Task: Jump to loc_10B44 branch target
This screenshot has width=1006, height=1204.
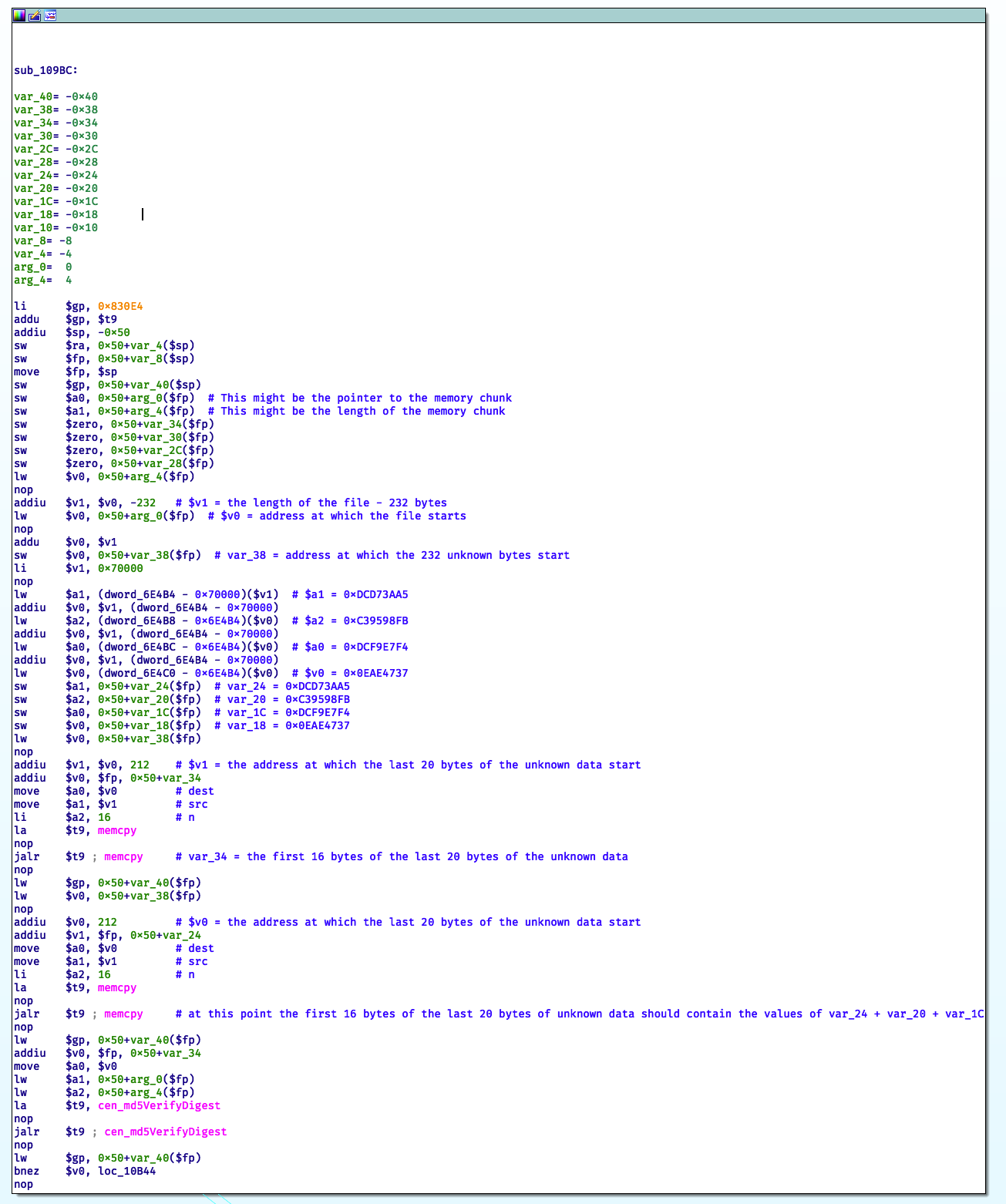Action: [126, 1171]
